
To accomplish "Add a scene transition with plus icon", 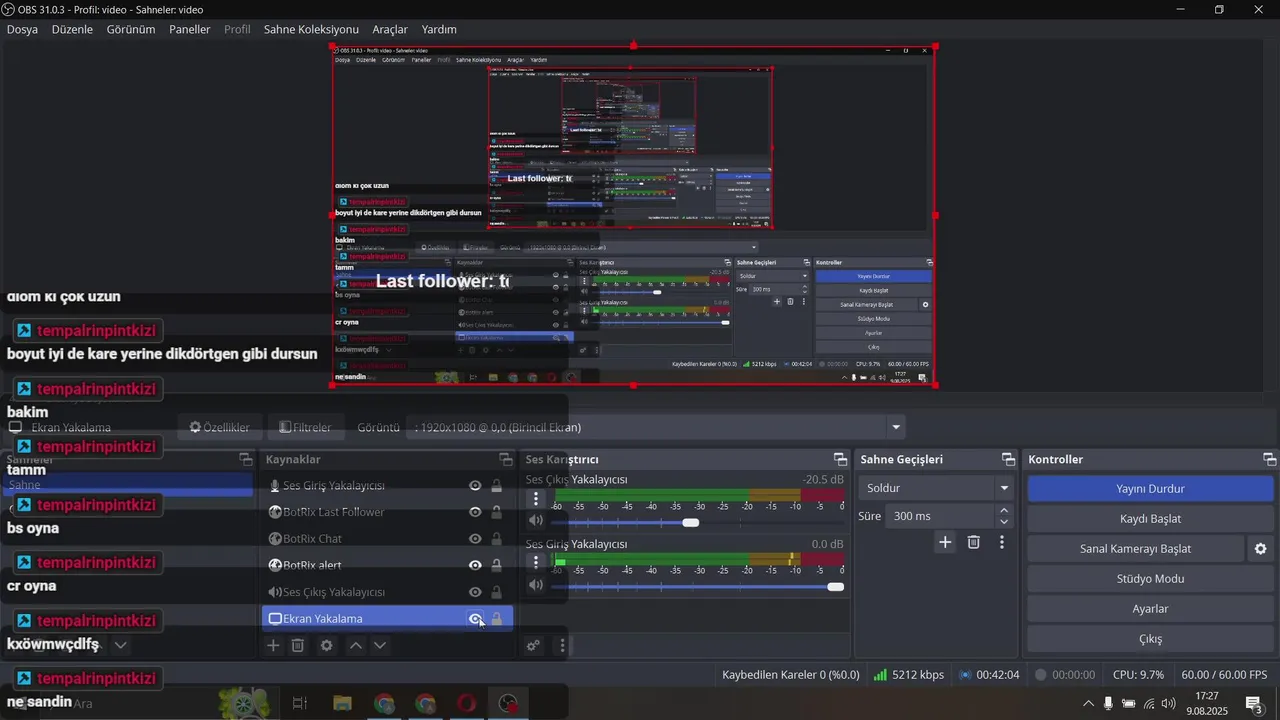I will click(945, 542).
